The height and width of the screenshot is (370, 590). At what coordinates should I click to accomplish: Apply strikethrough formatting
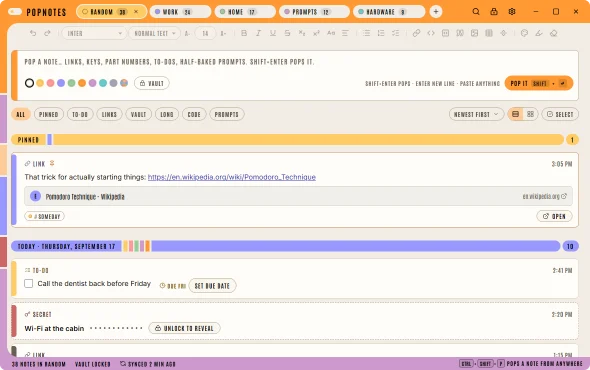pyautogui.click(x=287, y=33)
